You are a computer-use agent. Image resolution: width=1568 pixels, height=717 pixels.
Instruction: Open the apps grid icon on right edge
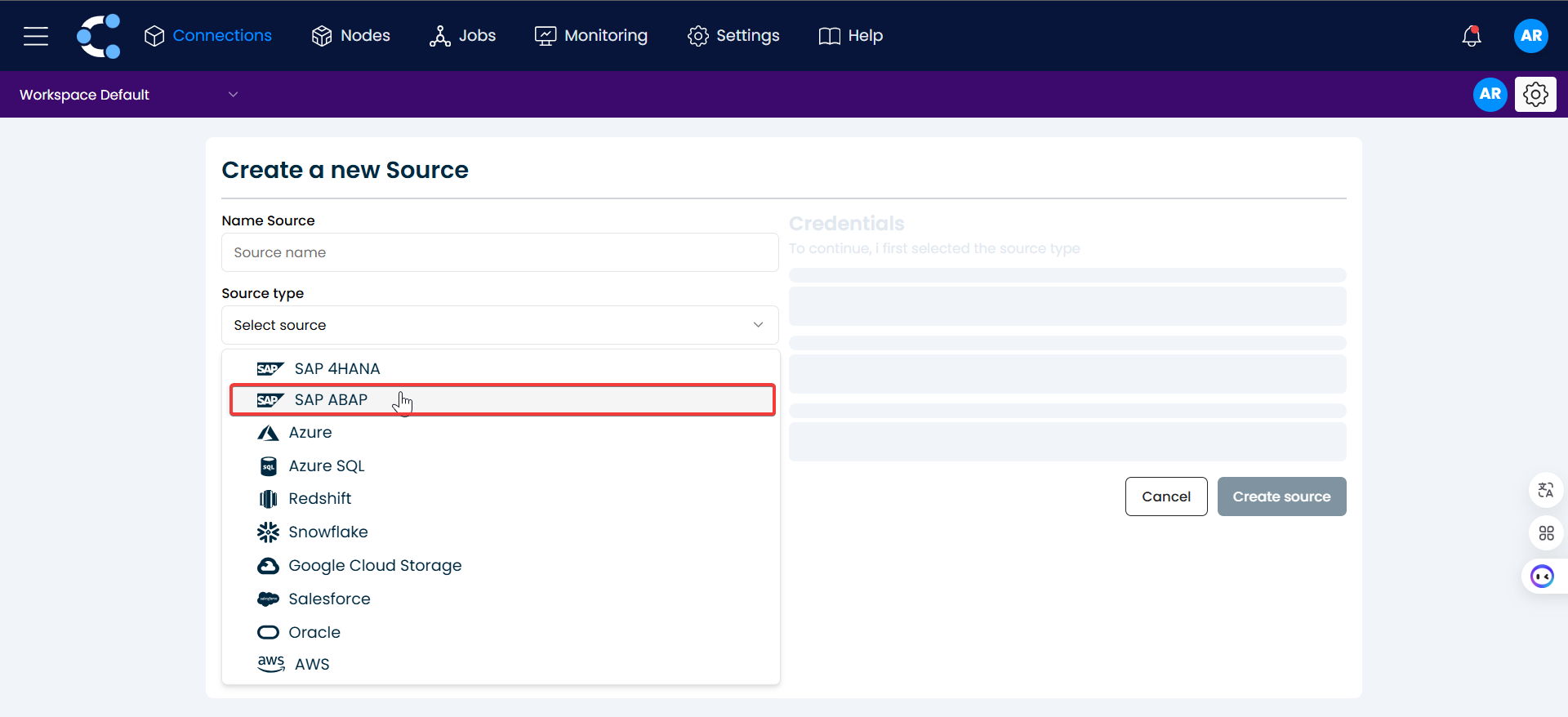click(x=1545, y=533)
